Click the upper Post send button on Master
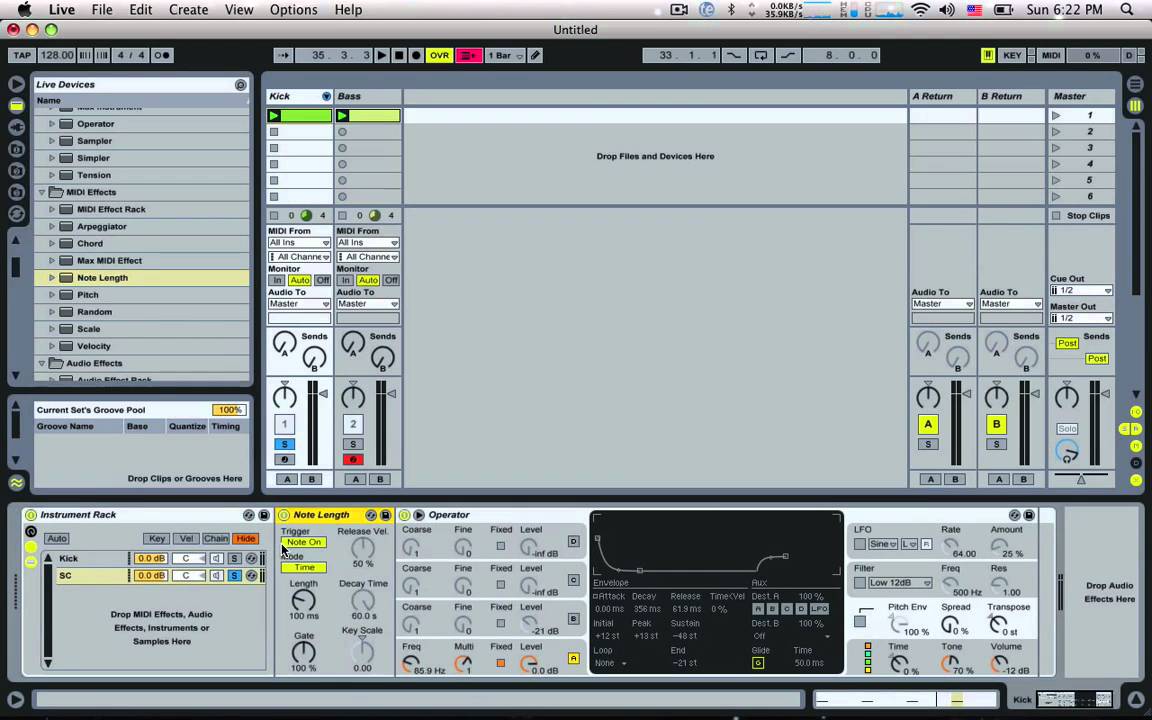 pos(1067,343)
